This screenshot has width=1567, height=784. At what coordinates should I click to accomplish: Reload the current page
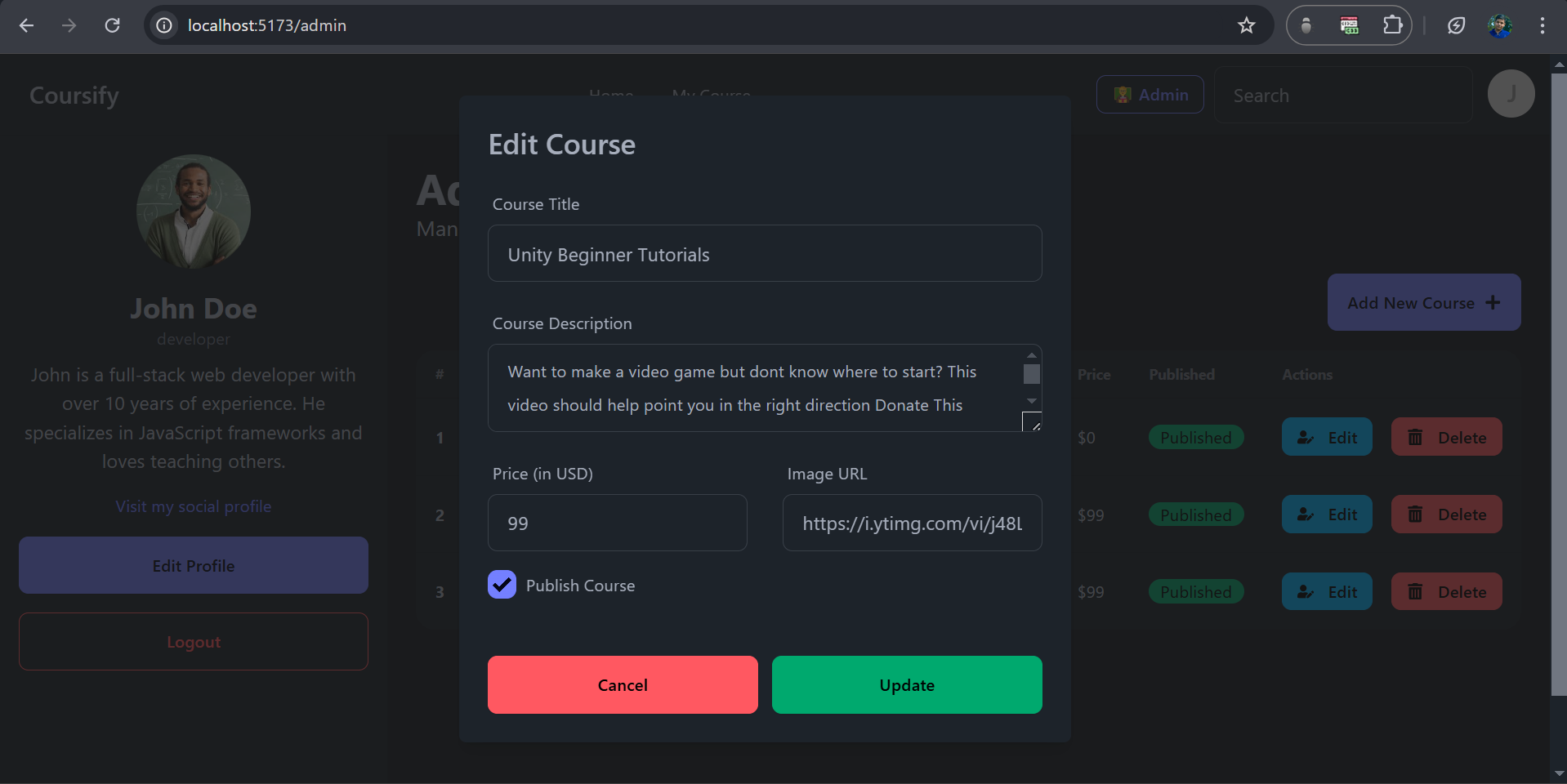tap(113, 25)
